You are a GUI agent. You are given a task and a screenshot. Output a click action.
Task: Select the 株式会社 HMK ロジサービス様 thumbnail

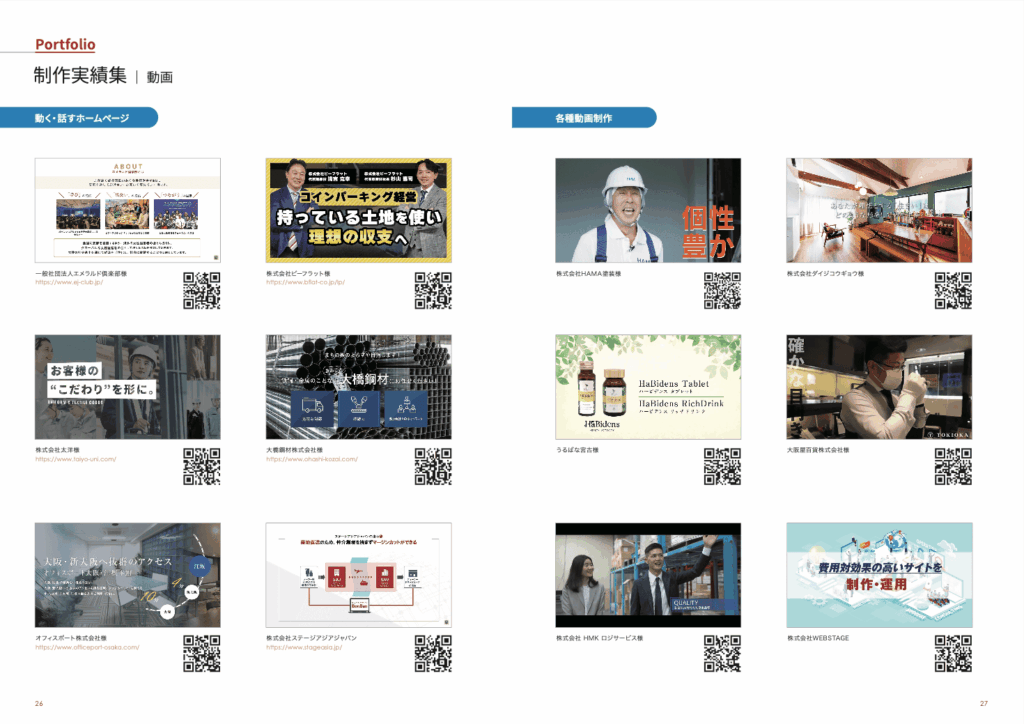[647, 572]
